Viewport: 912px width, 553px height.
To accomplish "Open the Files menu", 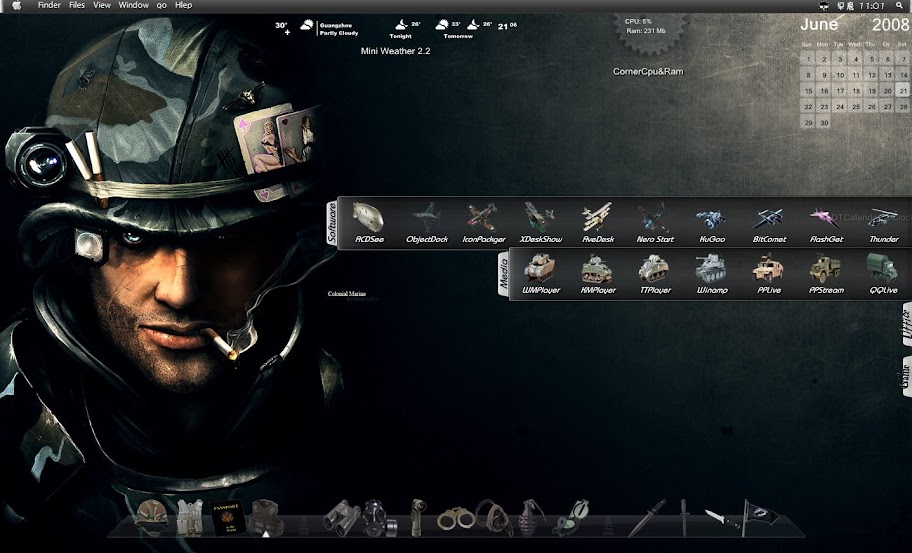I will tap(77, 5).
